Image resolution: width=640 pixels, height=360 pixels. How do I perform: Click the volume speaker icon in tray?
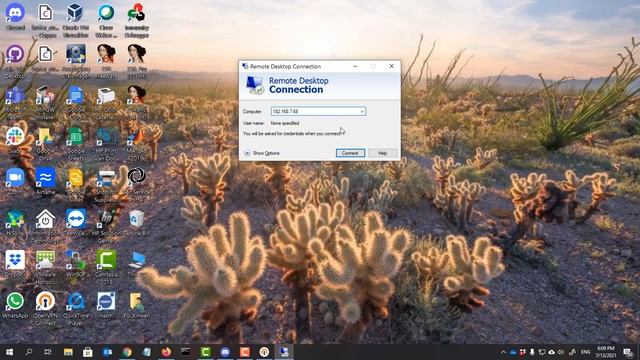[561, 352]
